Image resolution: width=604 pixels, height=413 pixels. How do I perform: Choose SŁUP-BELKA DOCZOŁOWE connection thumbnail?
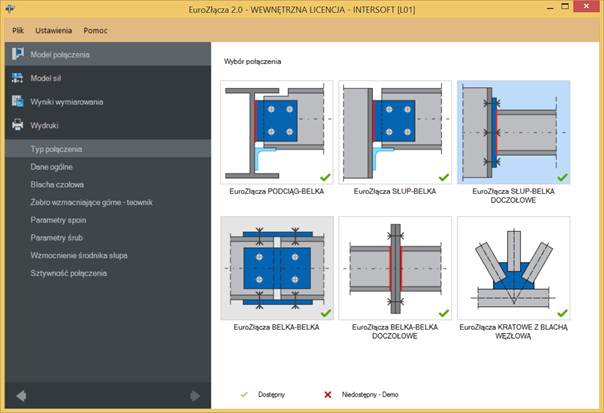click(x=513, y=132)
